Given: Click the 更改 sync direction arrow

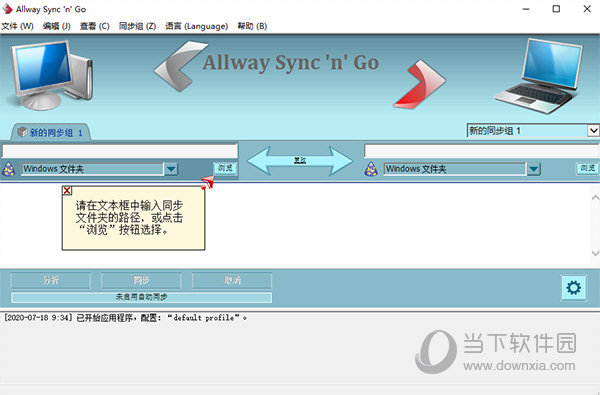Looking at the screenshot, I should pyautogui.click(x=300, y=160).
